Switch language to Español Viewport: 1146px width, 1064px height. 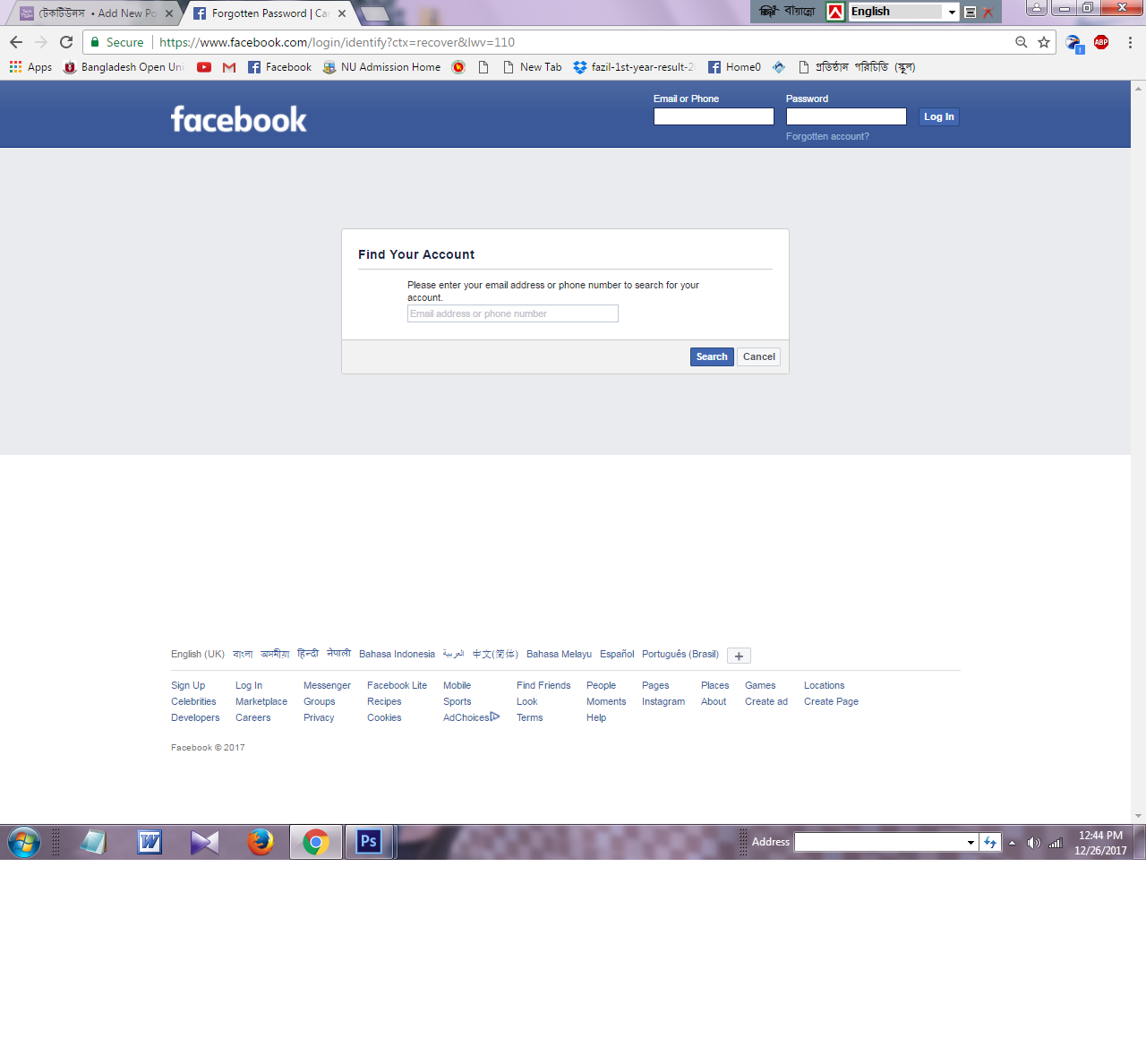(x=617, y=654)
